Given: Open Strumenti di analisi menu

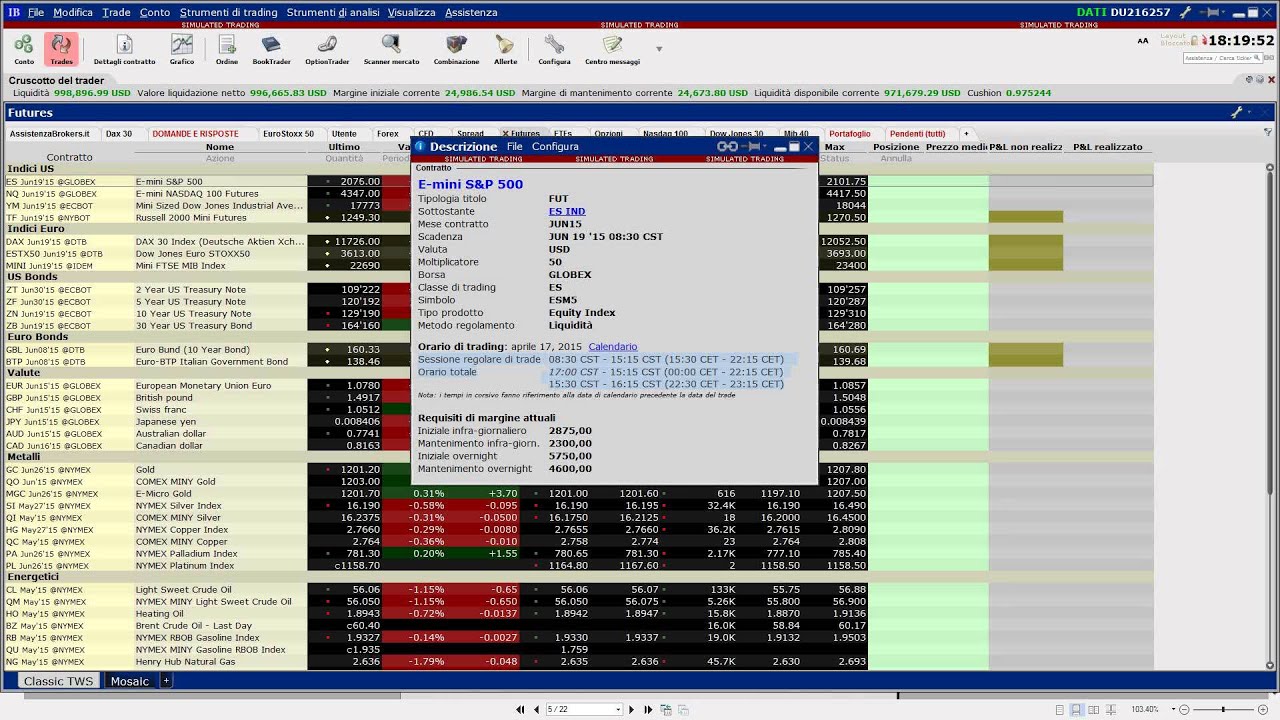Looking at the screenshot, I should coord(333,12).
